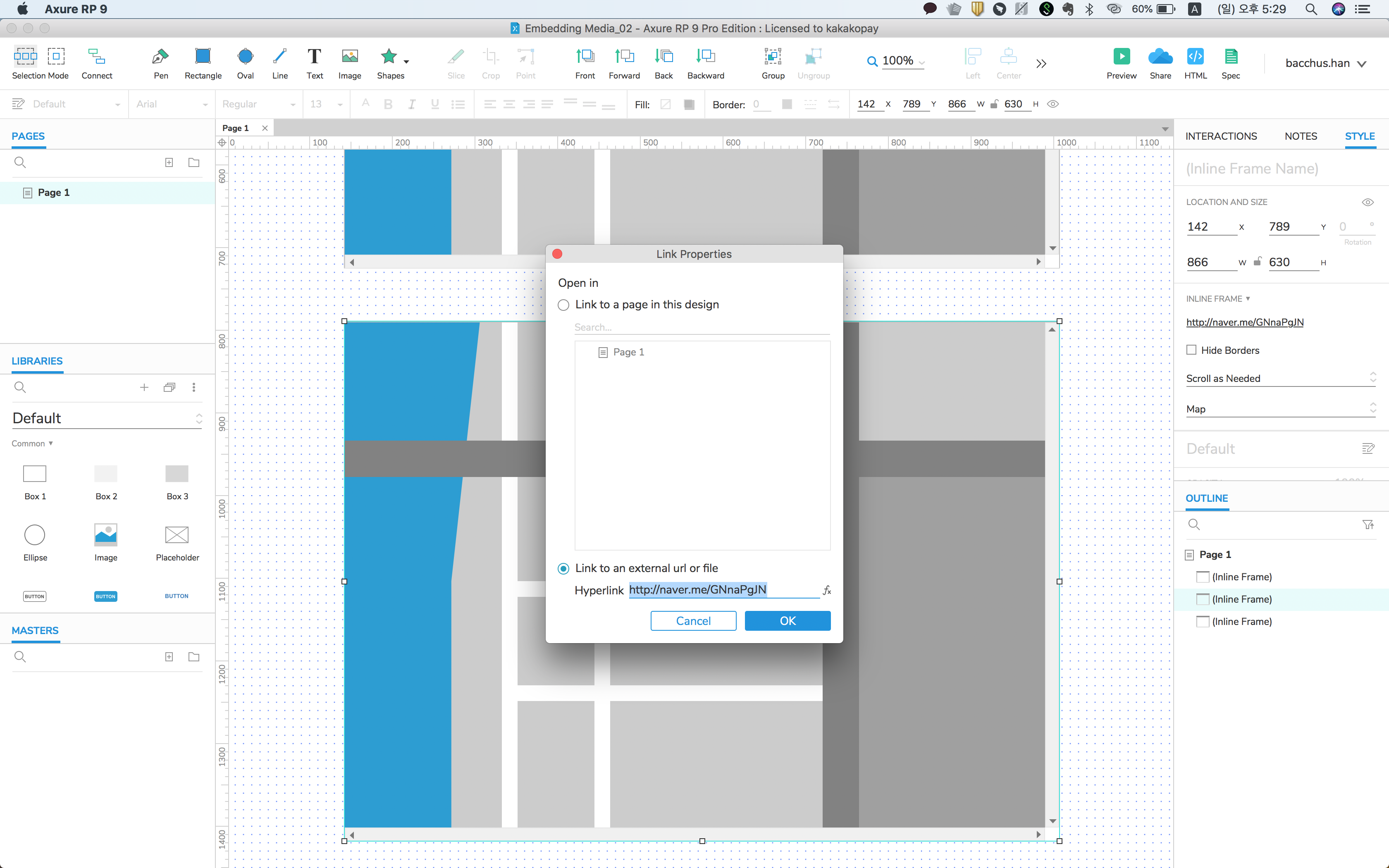
Task: Click the fx icon beside Hyperlink
Action: (x=826, y=590)
